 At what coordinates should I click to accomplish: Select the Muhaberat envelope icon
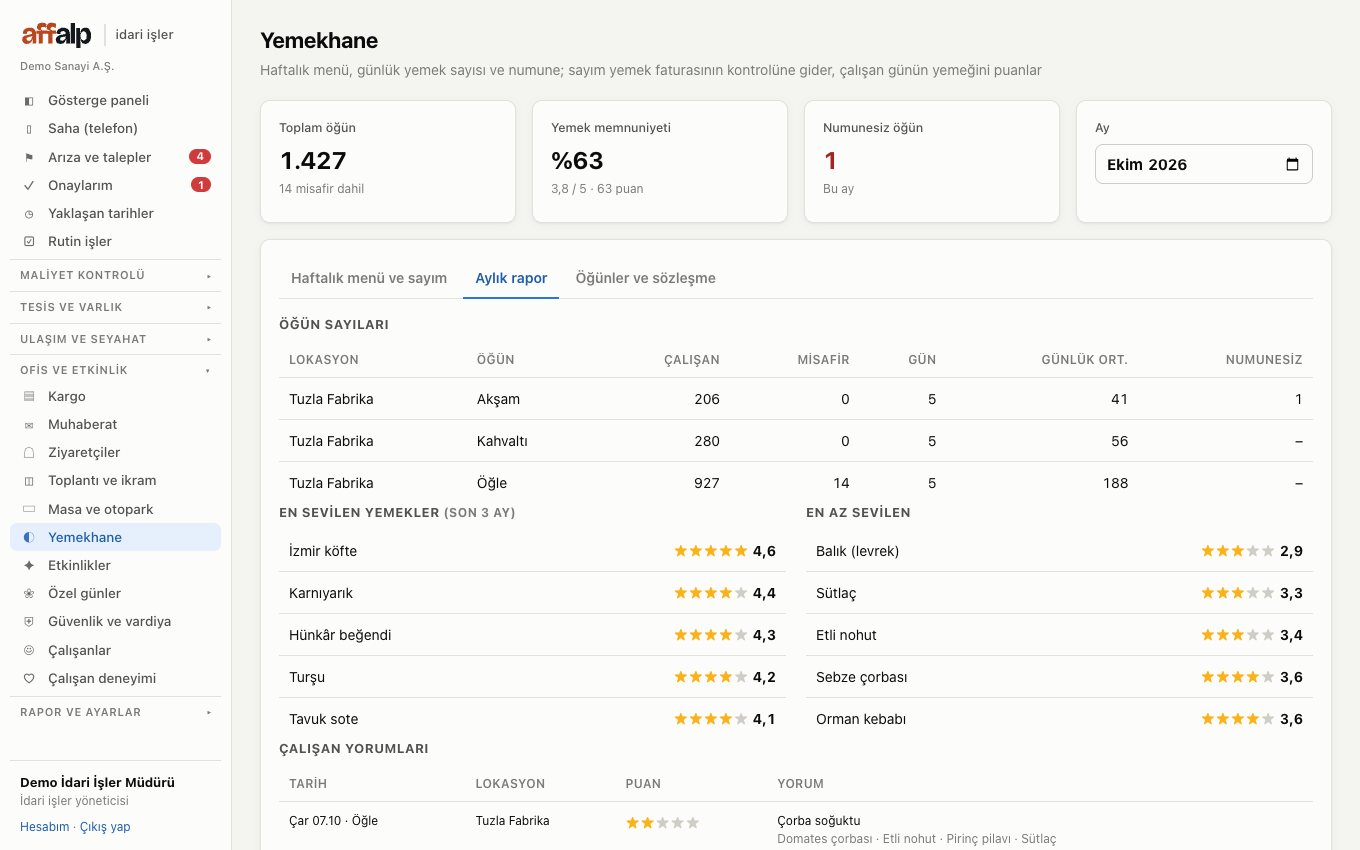pos(29,424)
